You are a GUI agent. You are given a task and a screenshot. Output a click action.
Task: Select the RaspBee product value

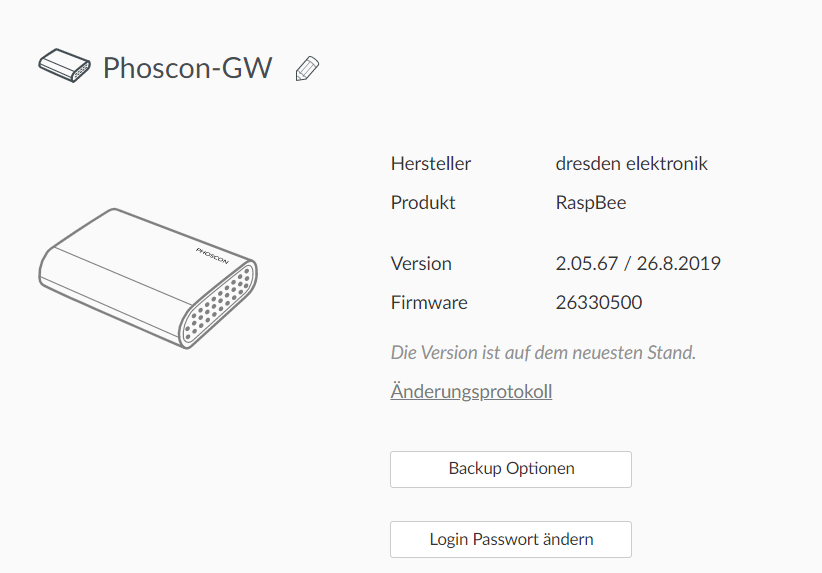(x=591, y=202)
